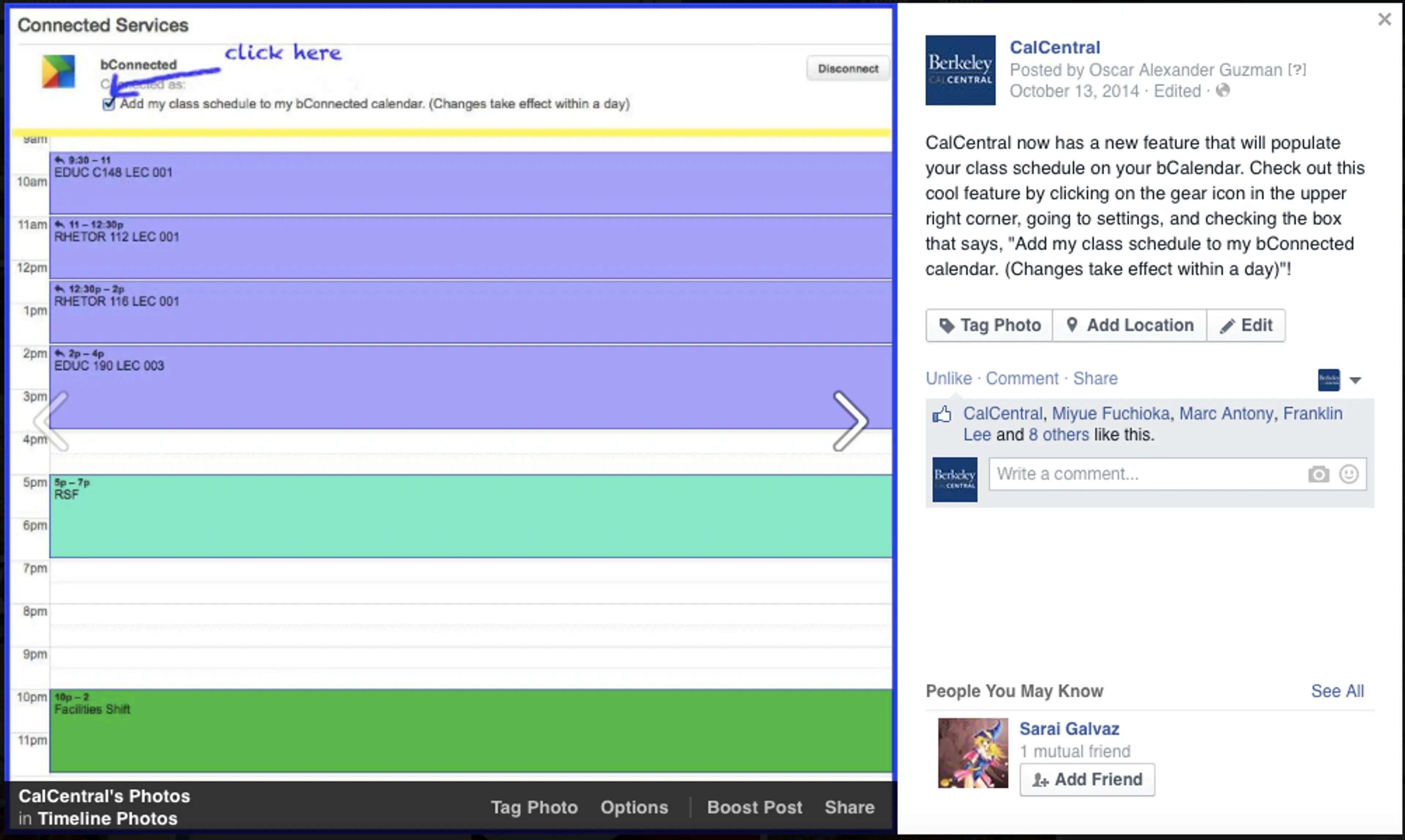Click the Connected Services heading text
Screen dimensions: 1405x840
(103, 25)
